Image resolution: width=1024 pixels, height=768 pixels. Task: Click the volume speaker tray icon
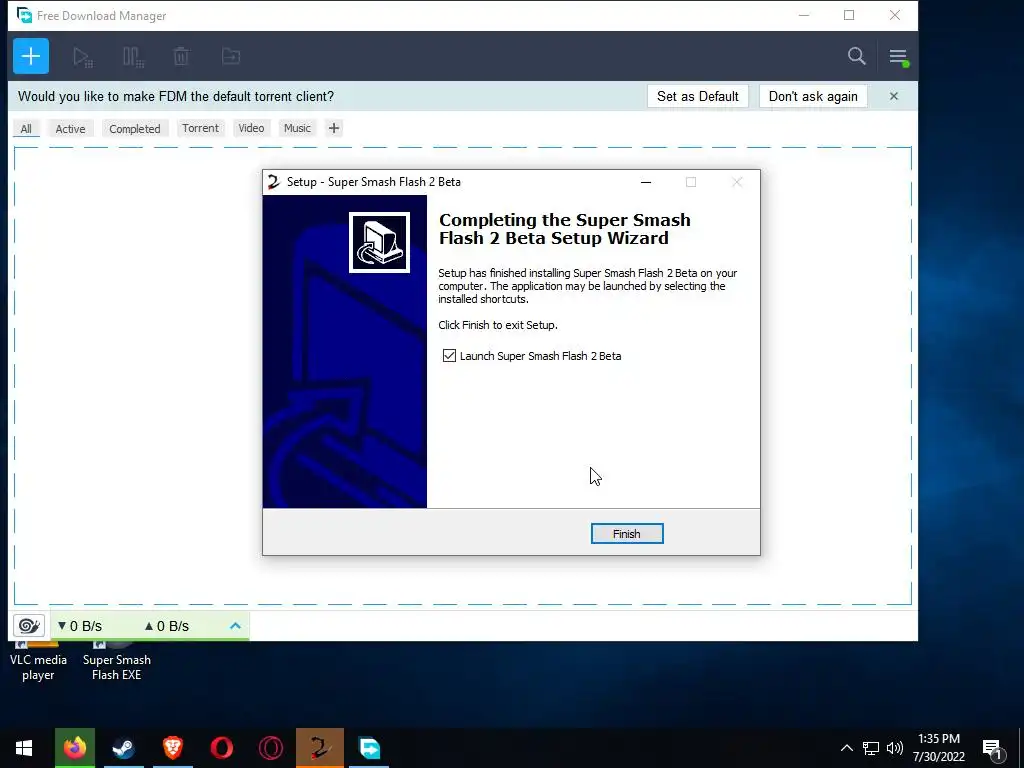click(895, 748)
